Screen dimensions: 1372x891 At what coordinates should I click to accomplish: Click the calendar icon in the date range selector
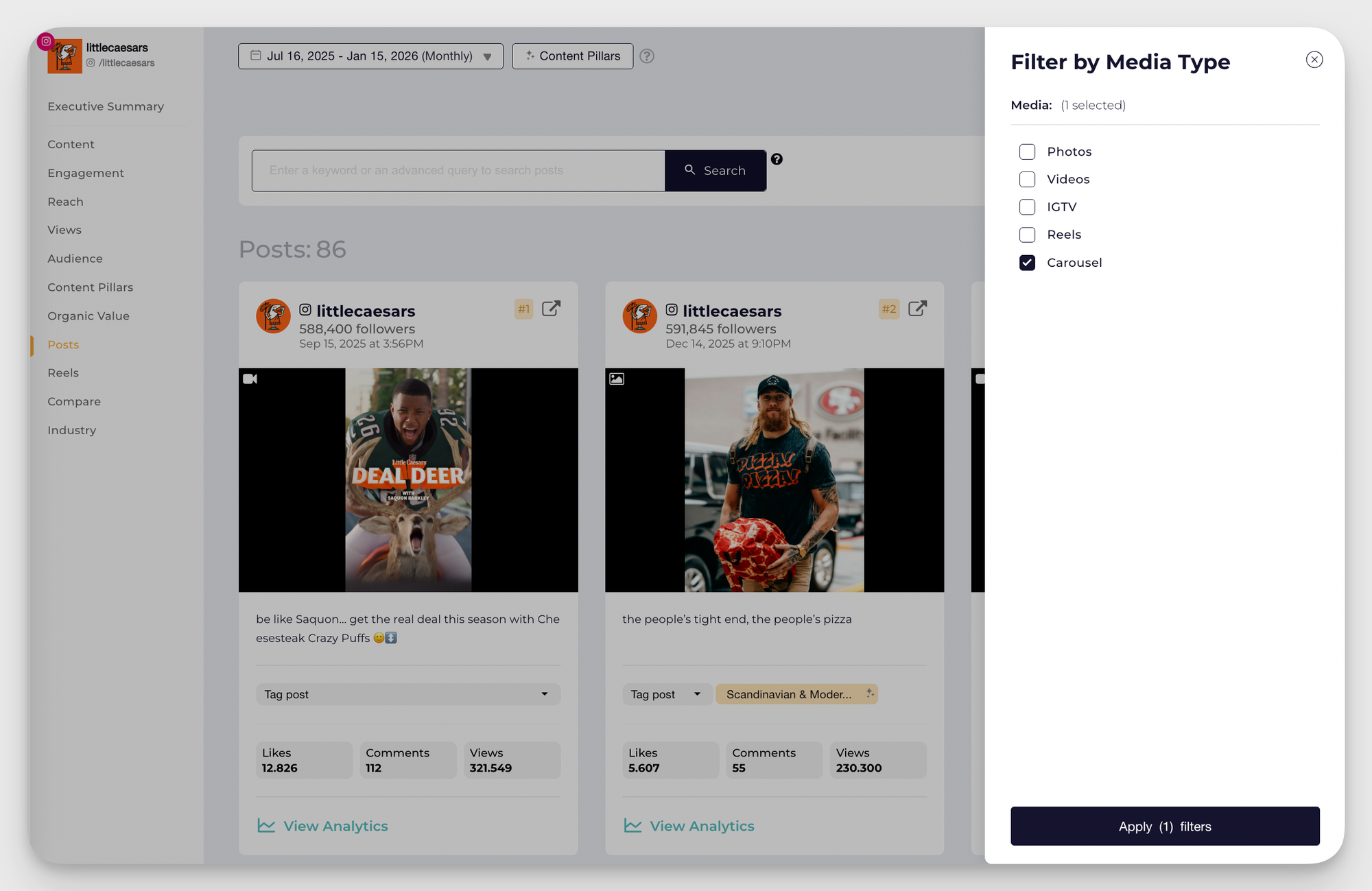(x=256, y=56)
